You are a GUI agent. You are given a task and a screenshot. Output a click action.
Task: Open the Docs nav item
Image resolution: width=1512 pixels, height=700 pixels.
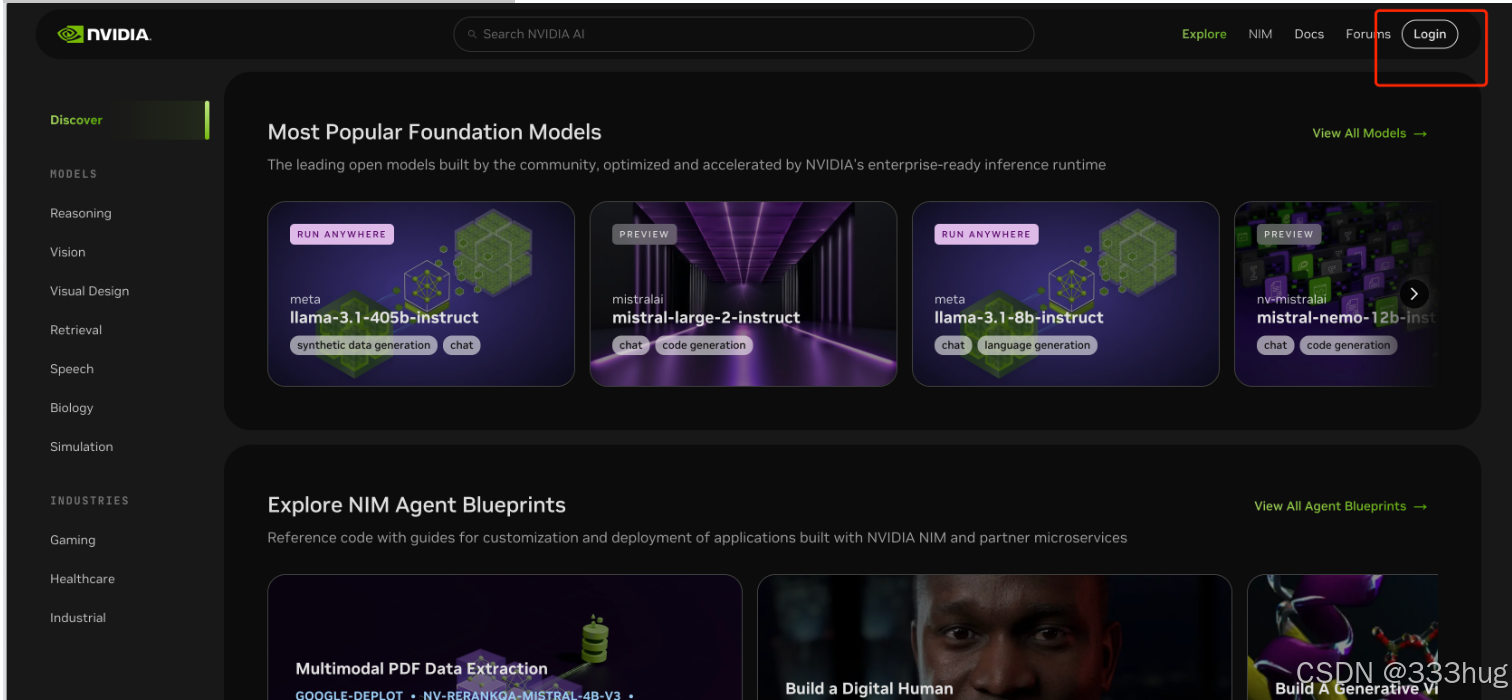click(x=1309, y=34)
